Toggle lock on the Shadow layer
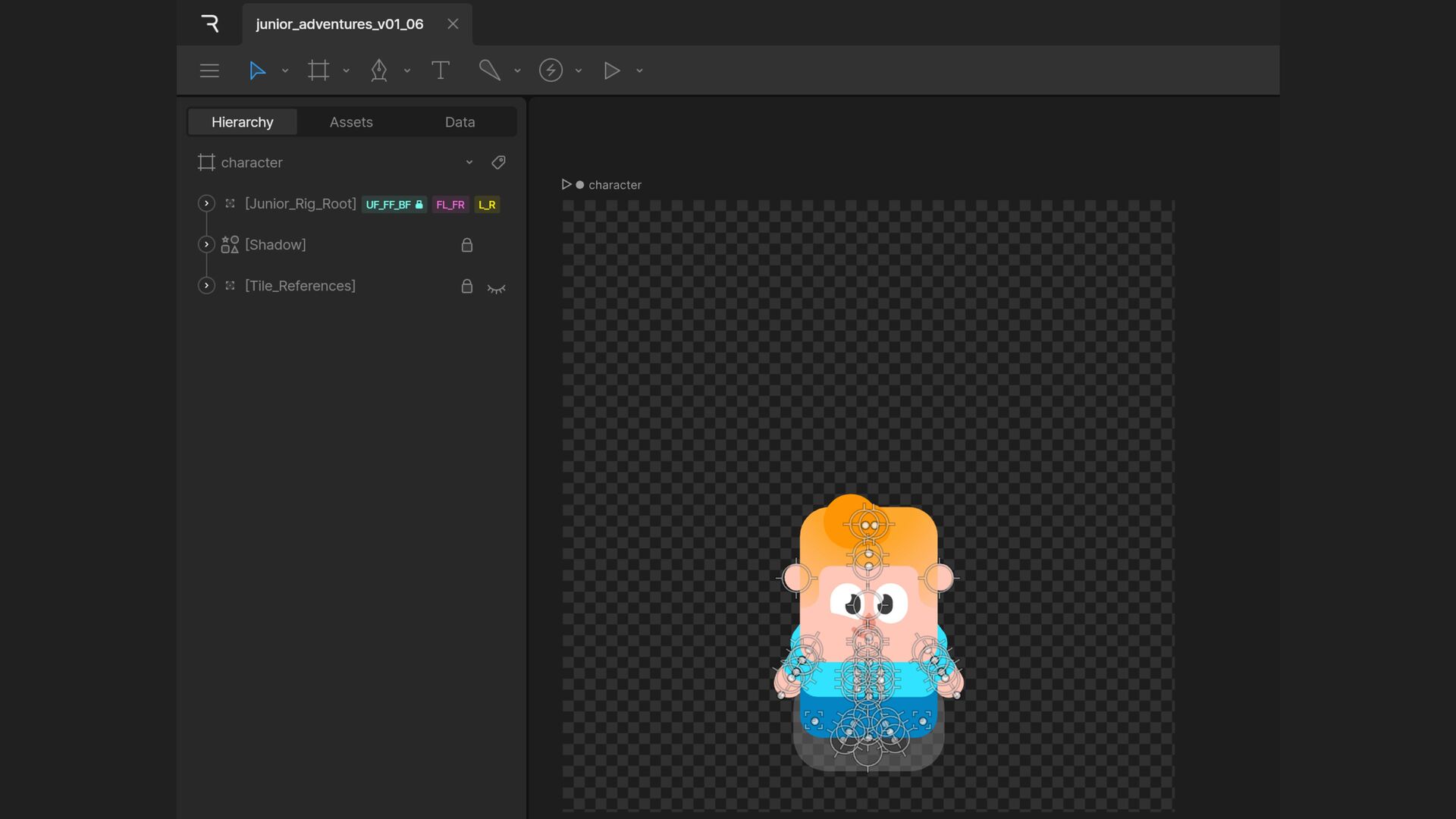Screen dimensions: 1456x819 coord(467,245)
